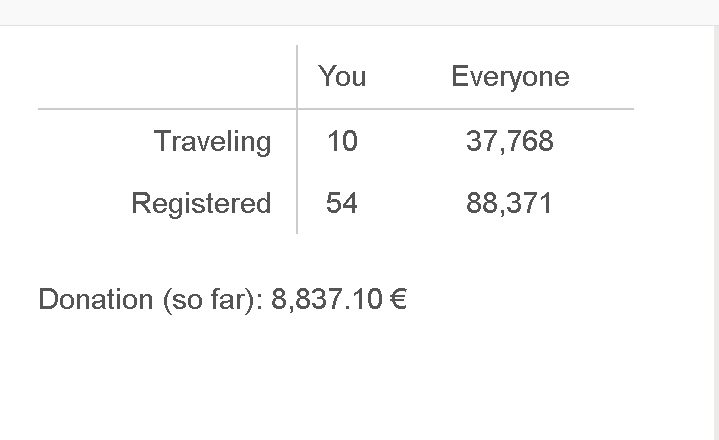
Task: Click the gray bar above the panel
Action: (360, 12)
